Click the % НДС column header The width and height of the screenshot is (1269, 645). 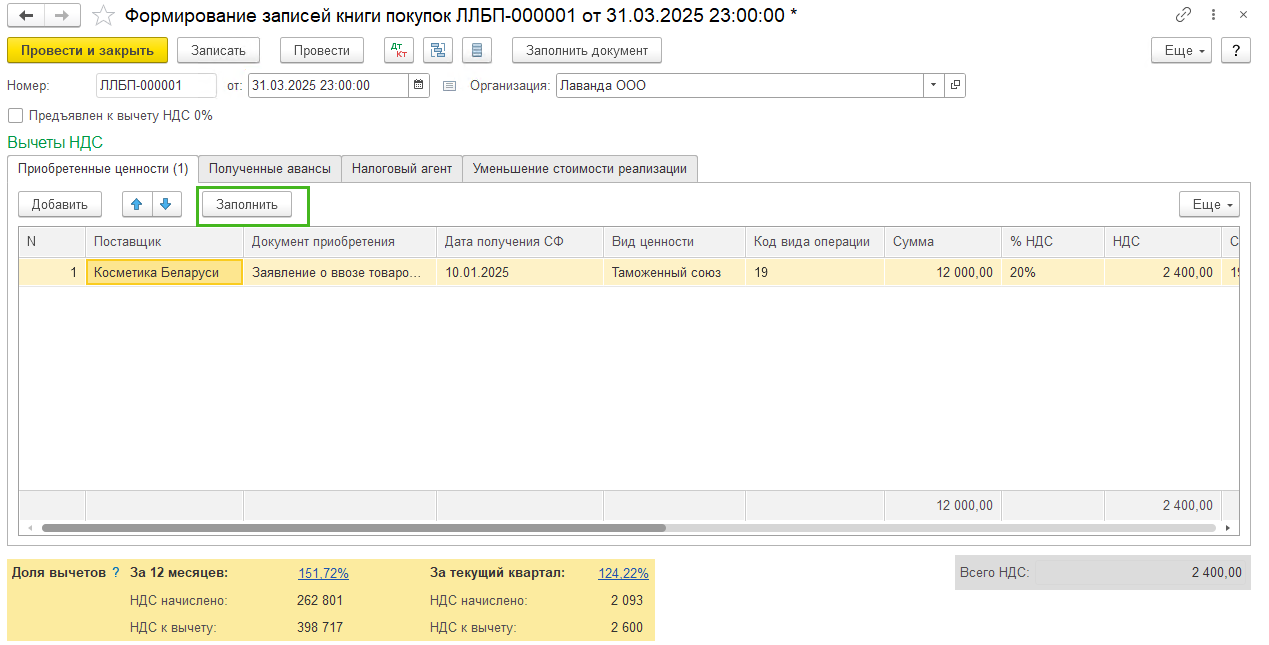click(1053, 242)
